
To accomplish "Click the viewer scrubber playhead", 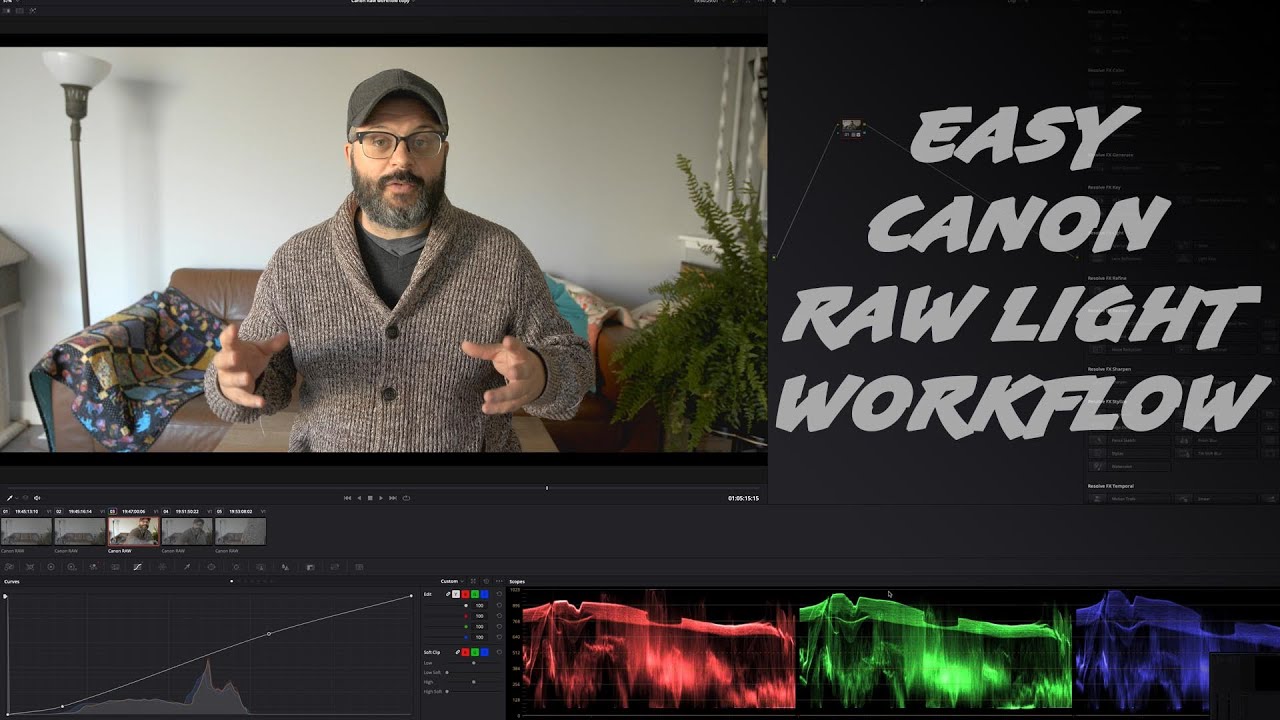I will pos(547,488).
